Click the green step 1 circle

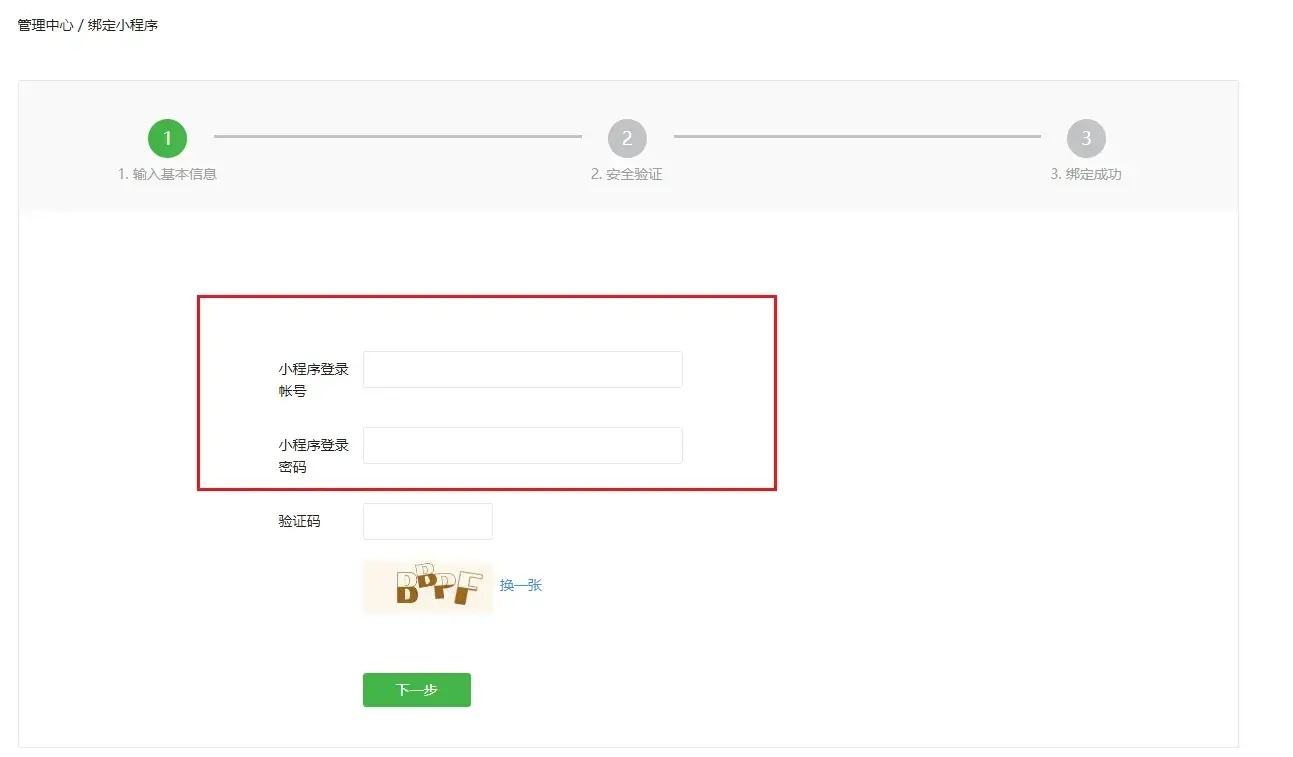(x=167, y=139)
